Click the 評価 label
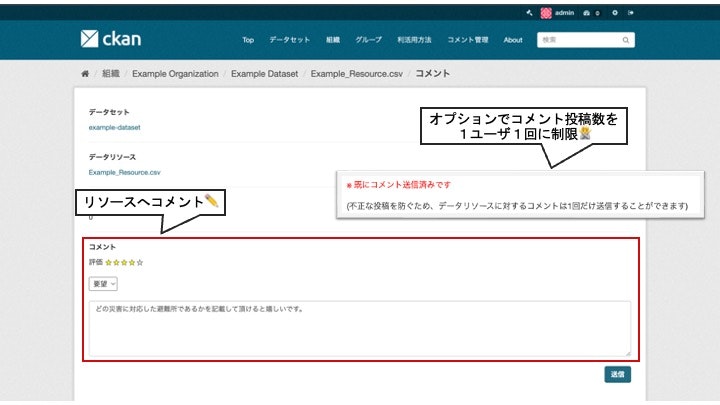The image size is (720, 405). click(96, 262)
